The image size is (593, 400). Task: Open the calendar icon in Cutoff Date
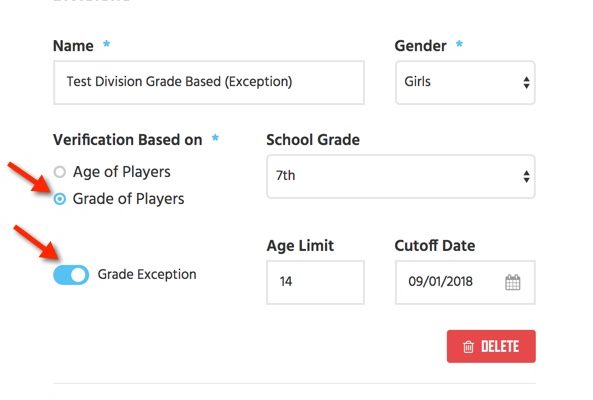click(x=512, y=282)
